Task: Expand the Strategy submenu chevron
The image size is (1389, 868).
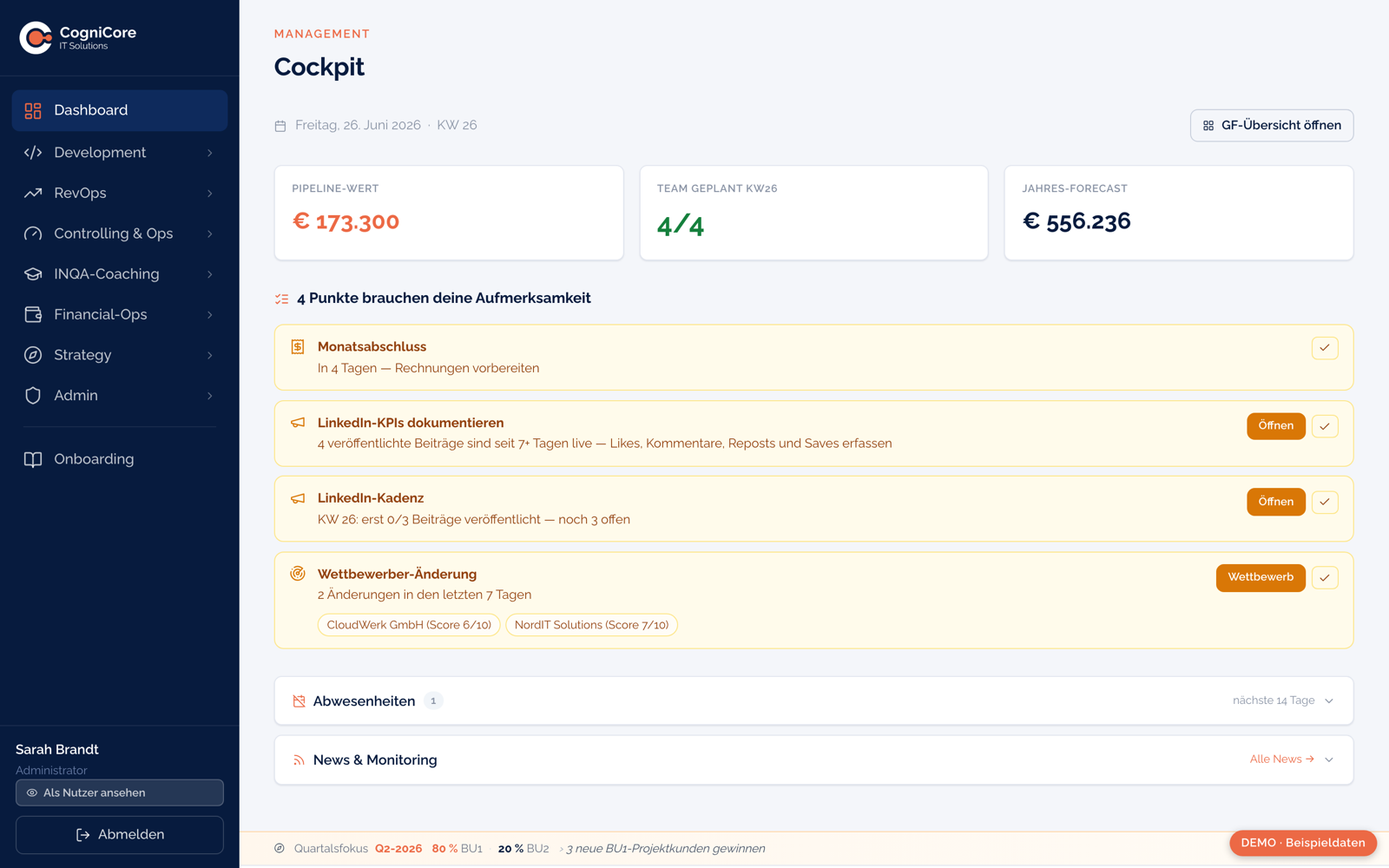Action: click(210, 355)
